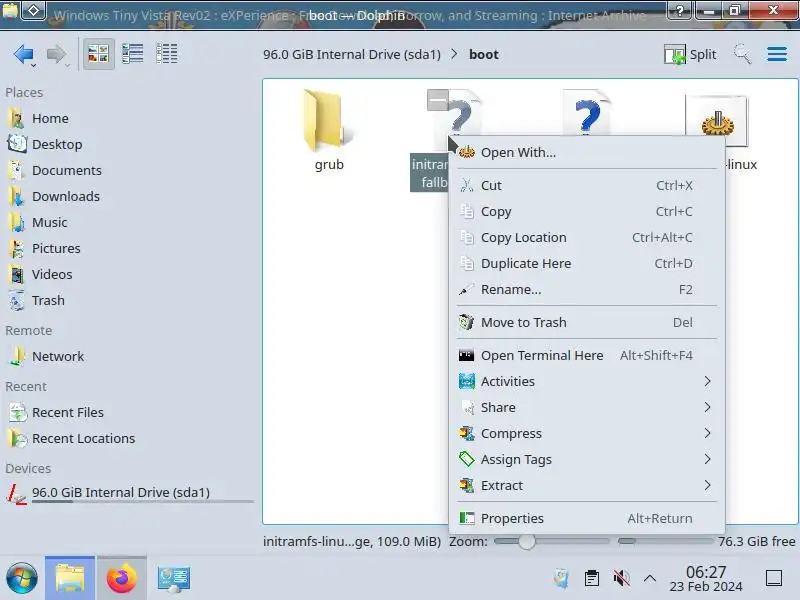Screen dimensions: 800x600
Task: Open the hamburger menu
Action: (x=777, y=54)
